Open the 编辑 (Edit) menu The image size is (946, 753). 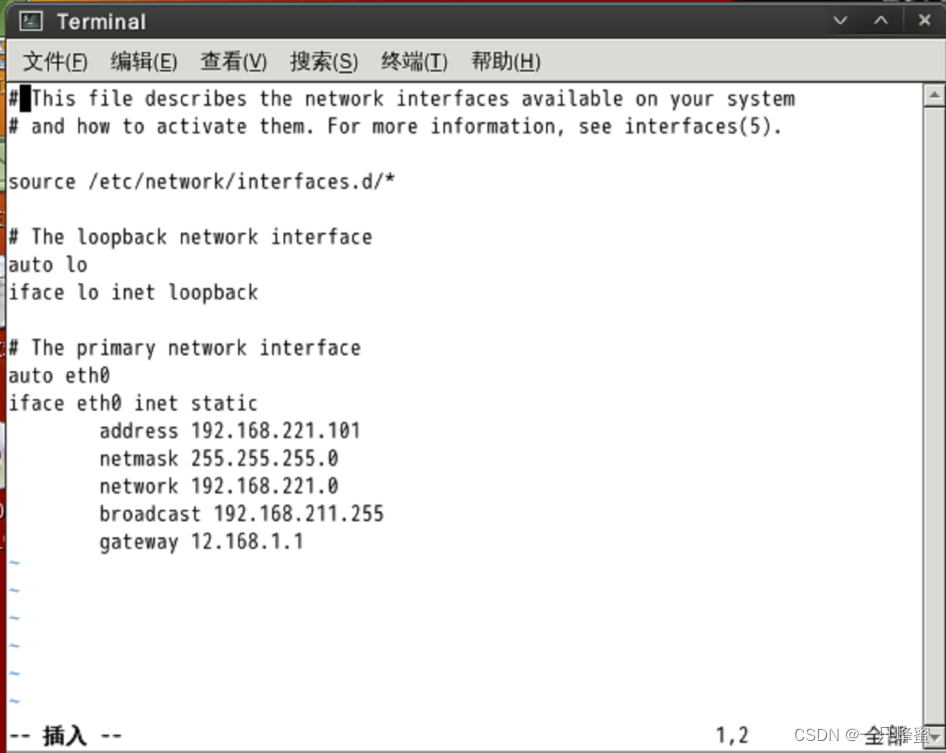point(144,61)
